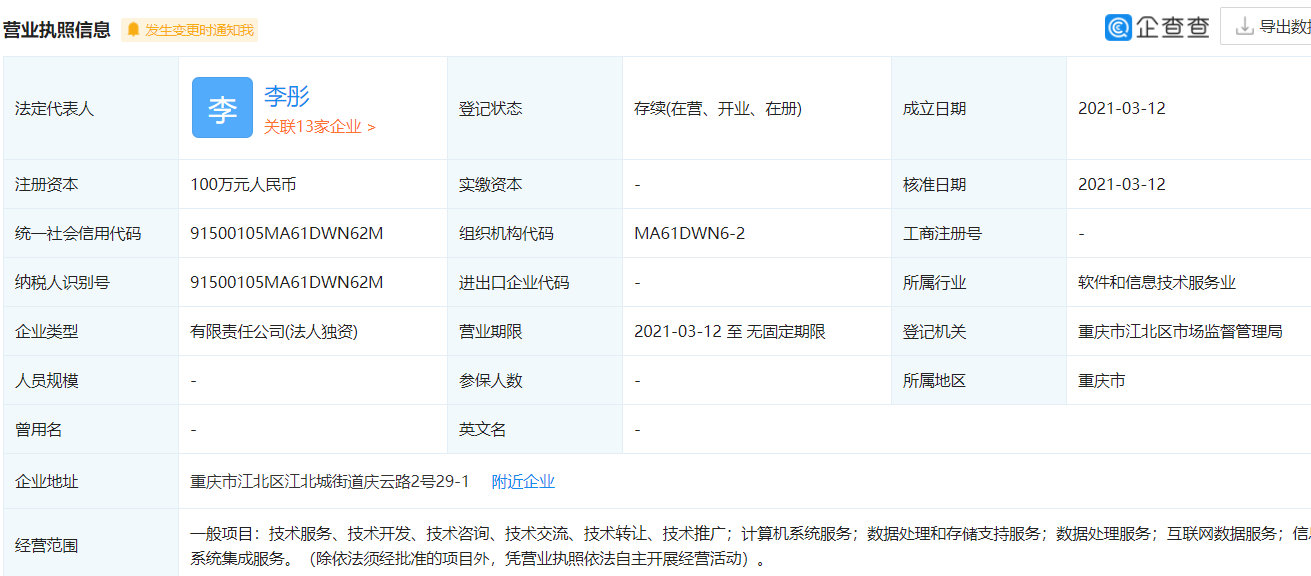Click the 企查查 logo icon
The width and height of the screenshot is (1311, 576).
pos(1118,27)
